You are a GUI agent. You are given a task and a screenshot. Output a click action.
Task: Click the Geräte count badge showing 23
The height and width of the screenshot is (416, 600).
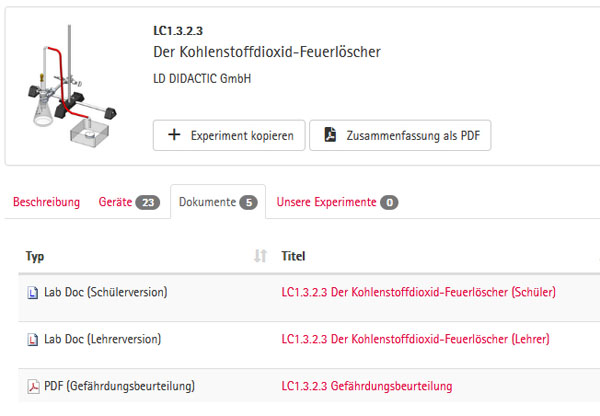(148, 203)
